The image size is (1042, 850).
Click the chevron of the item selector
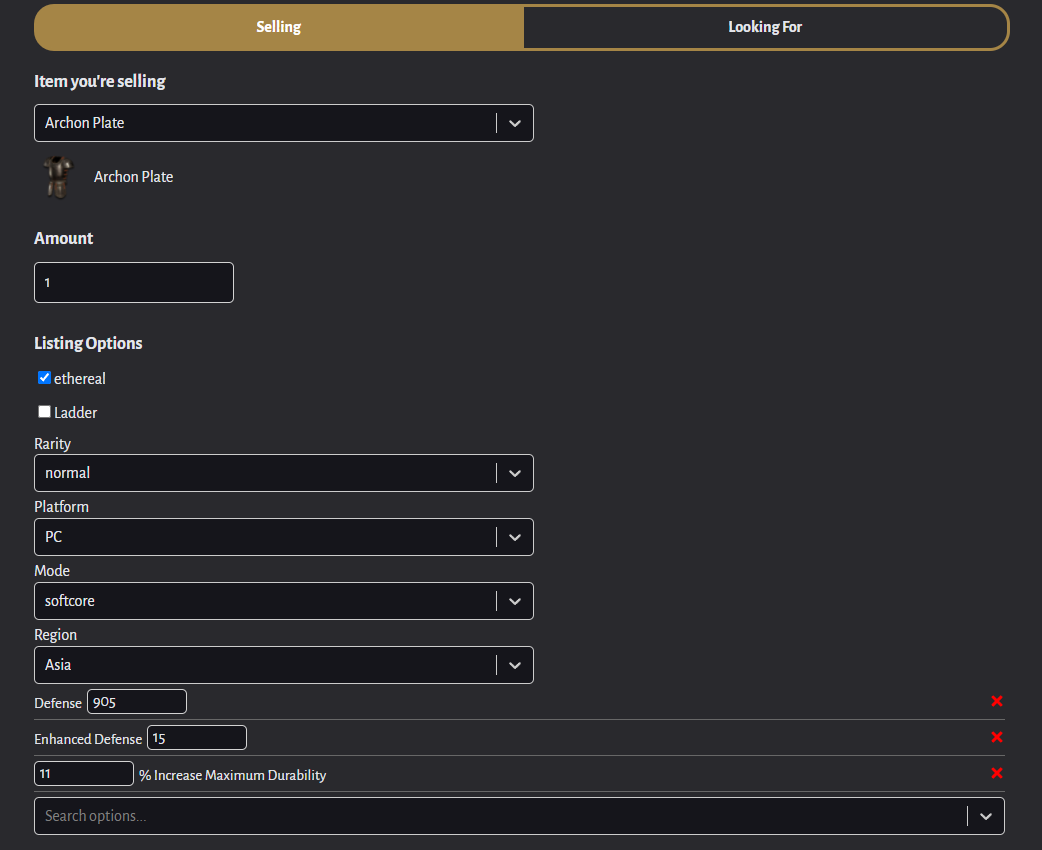(515, 123)
